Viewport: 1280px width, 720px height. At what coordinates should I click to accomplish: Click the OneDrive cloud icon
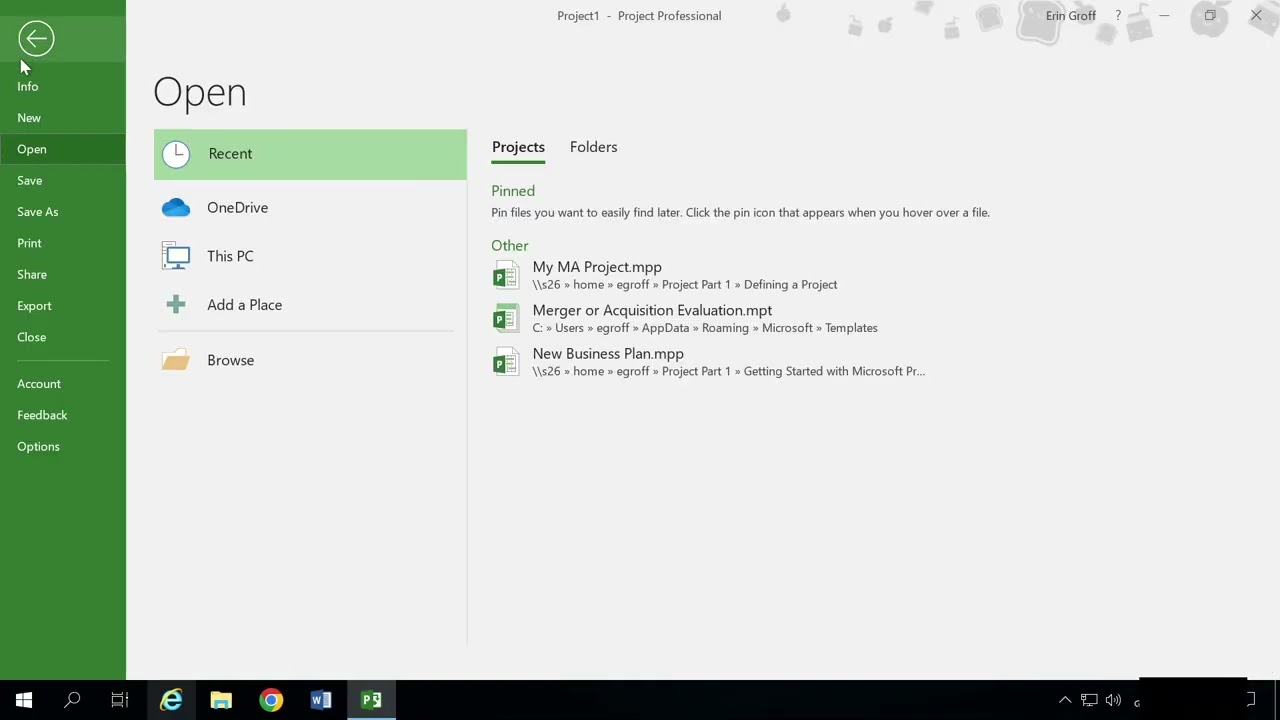click(x=176, y=207)
